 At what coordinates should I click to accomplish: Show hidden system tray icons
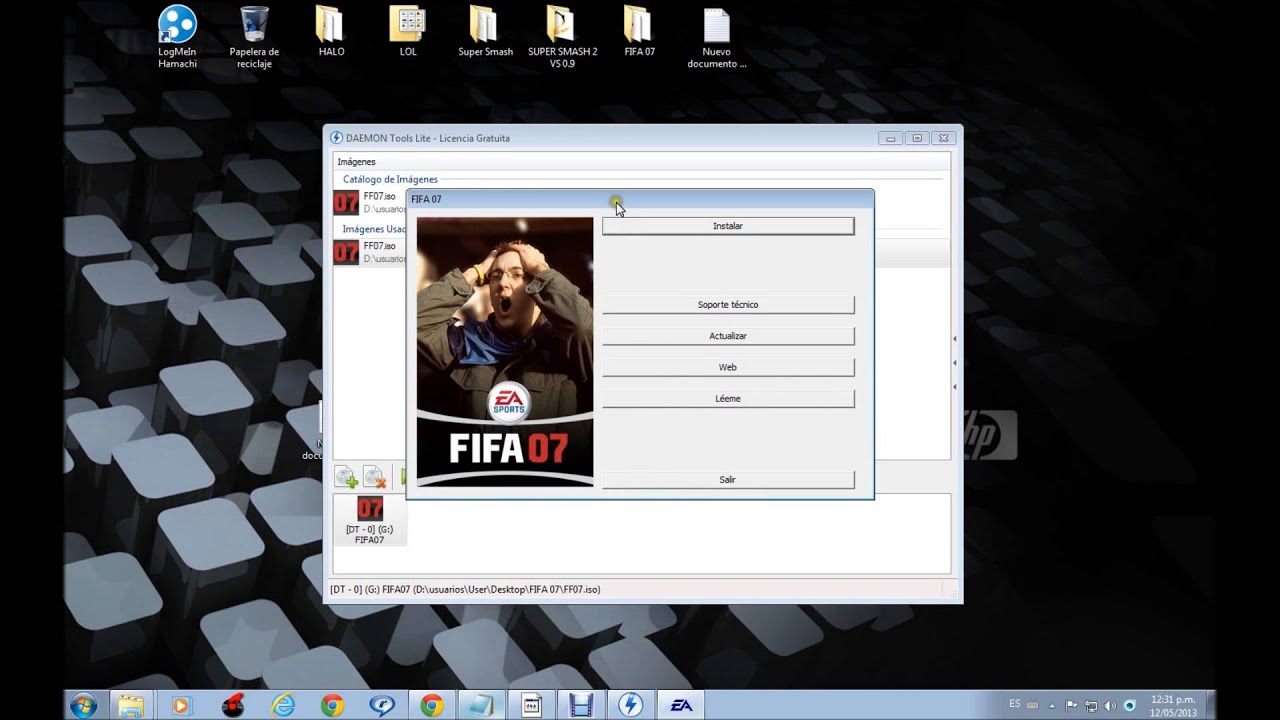pos(1054,705)
